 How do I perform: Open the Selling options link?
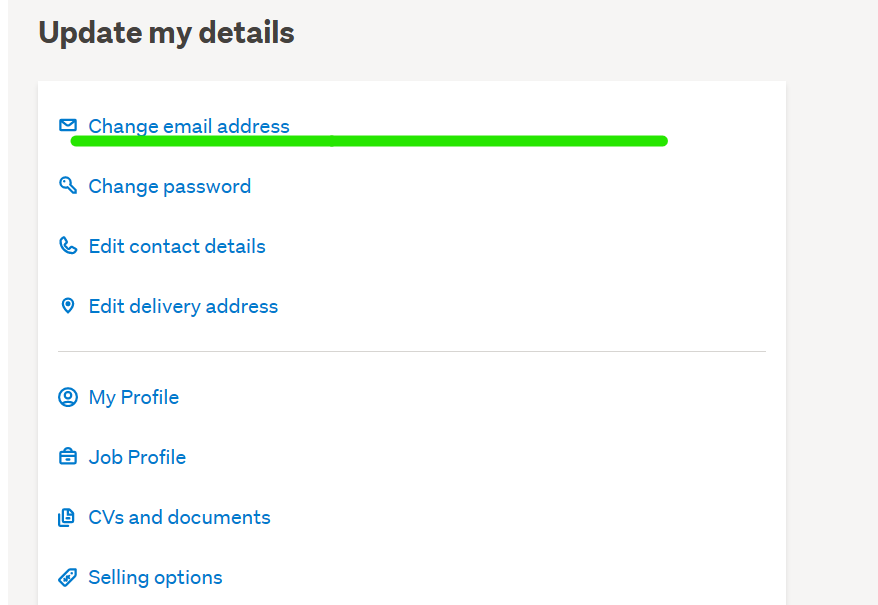(x=155, y=577)
